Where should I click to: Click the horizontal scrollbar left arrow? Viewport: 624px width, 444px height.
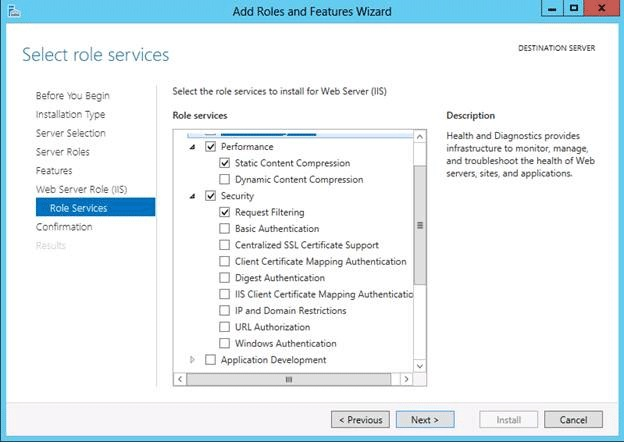[x=180, y=379]
